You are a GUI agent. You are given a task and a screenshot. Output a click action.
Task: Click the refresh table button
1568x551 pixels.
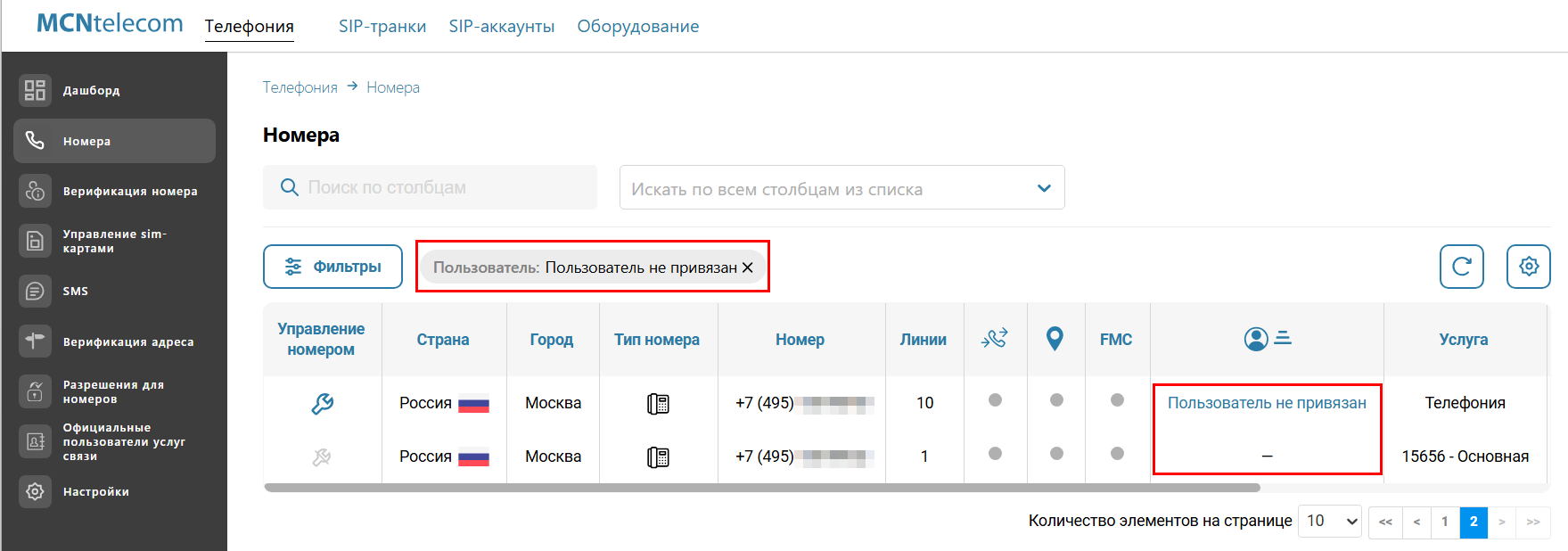(x=1462, y=267)
